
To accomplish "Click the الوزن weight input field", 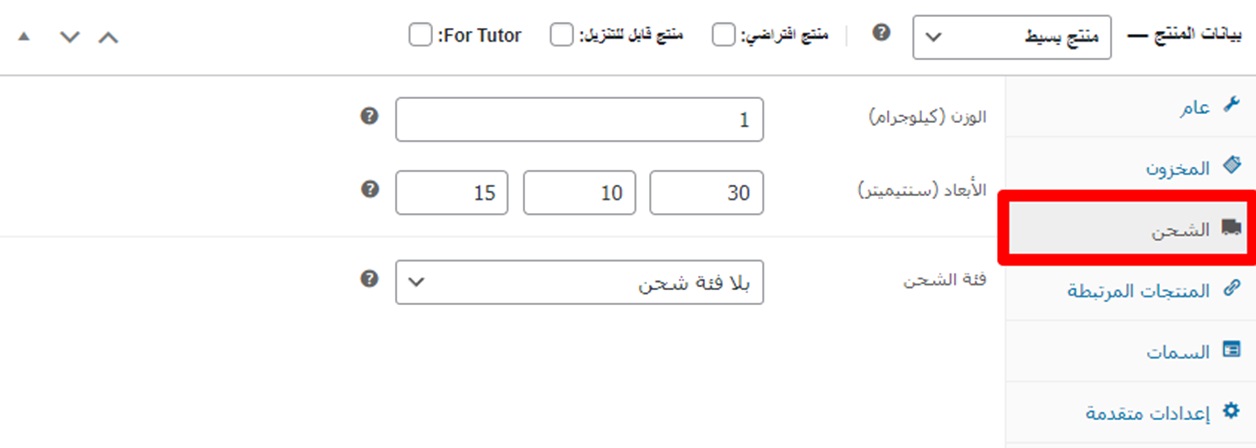I will (x=579, y=120).
